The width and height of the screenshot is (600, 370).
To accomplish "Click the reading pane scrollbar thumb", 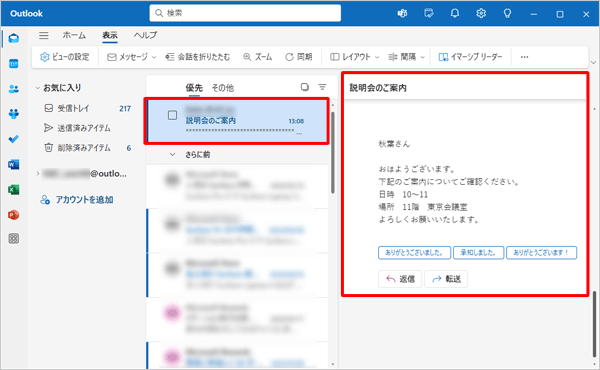I will click(x=595, y=323).
